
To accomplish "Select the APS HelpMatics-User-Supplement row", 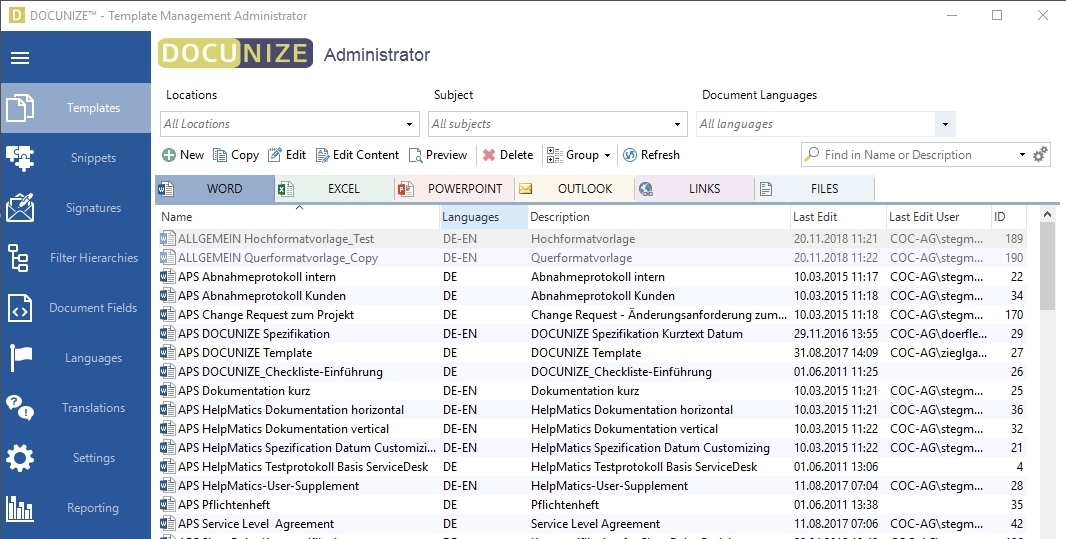I will click(591, 486).
